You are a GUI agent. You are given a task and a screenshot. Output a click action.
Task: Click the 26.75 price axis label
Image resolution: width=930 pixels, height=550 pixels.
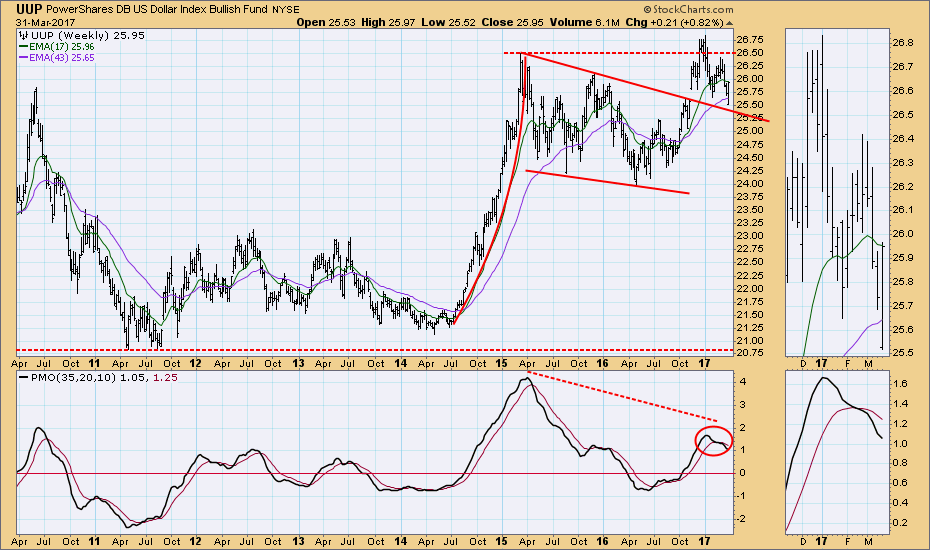(x=750, y=40)
